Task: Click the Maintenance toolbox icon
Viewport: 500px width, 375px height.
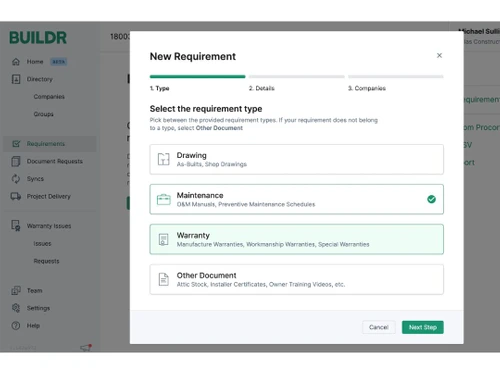Action: tap(163, 199)
